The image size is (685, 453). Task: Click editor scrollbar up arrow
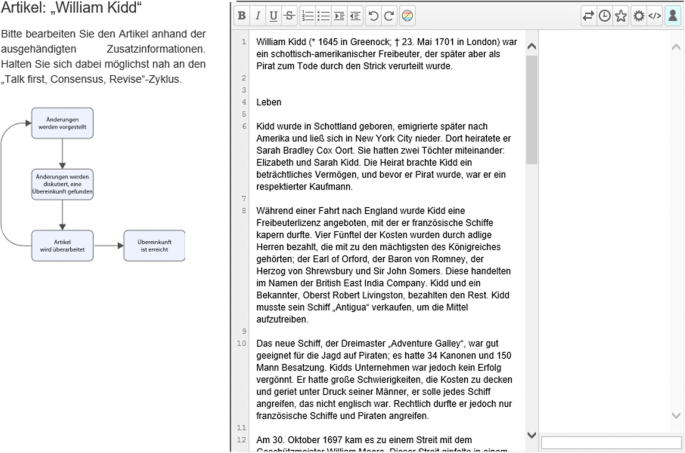[x=532, y=46]
